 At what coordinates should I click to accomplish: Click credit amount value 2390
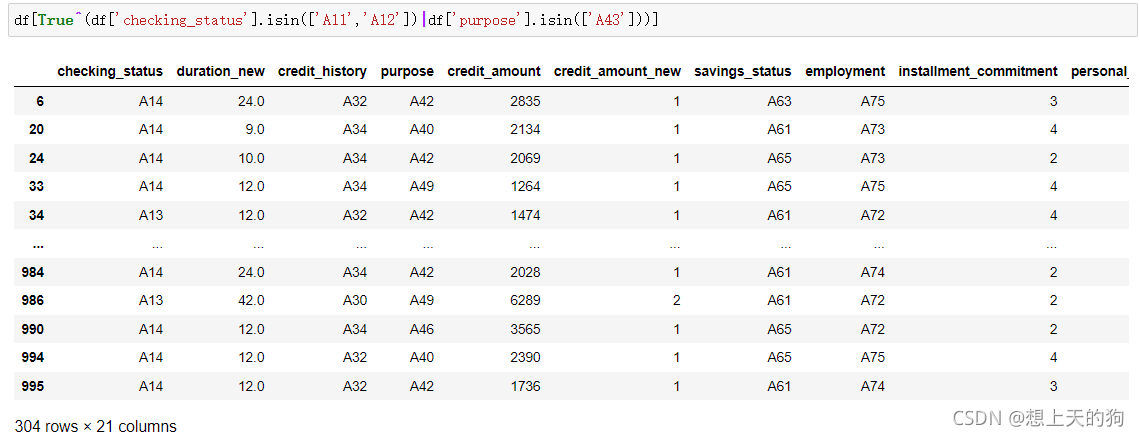click(x=525, y=358)
